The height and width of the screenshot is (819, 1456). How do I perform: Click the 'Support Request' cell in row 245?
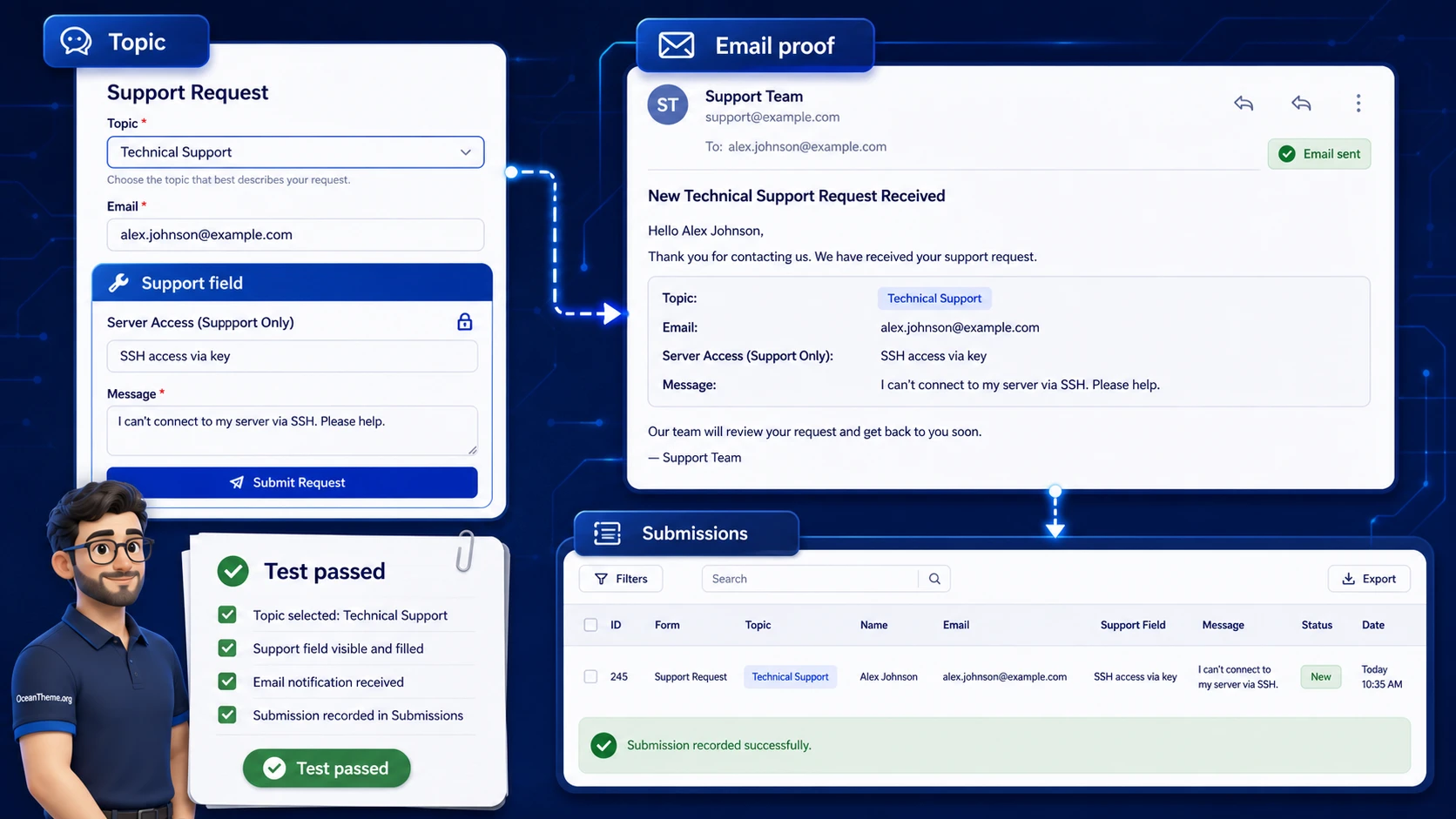click(x=691, y=676)
